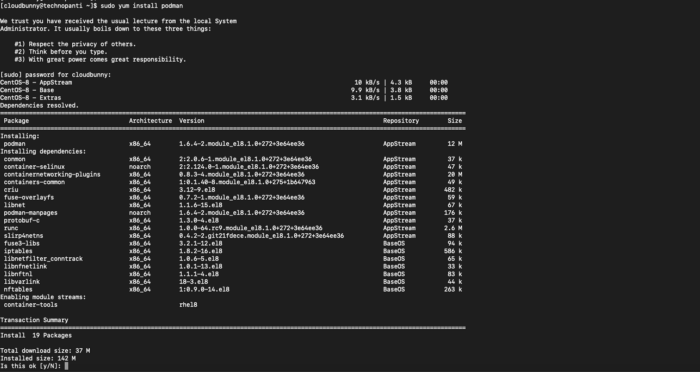Click '#3) With great power comes great responsibility.' line
The height and width of the screenshot is (372, 700).
click(x=100, y=59)
